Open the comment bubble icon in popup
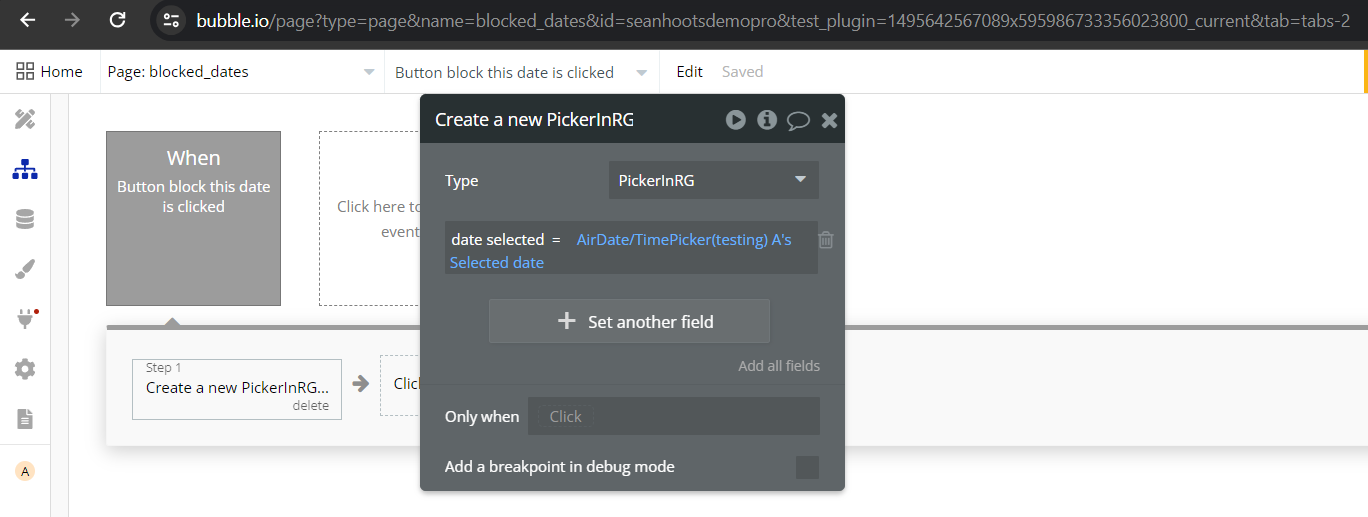The width and height of the screenshot is (1368, 517). pyautogui.click(x=798, y=120)
